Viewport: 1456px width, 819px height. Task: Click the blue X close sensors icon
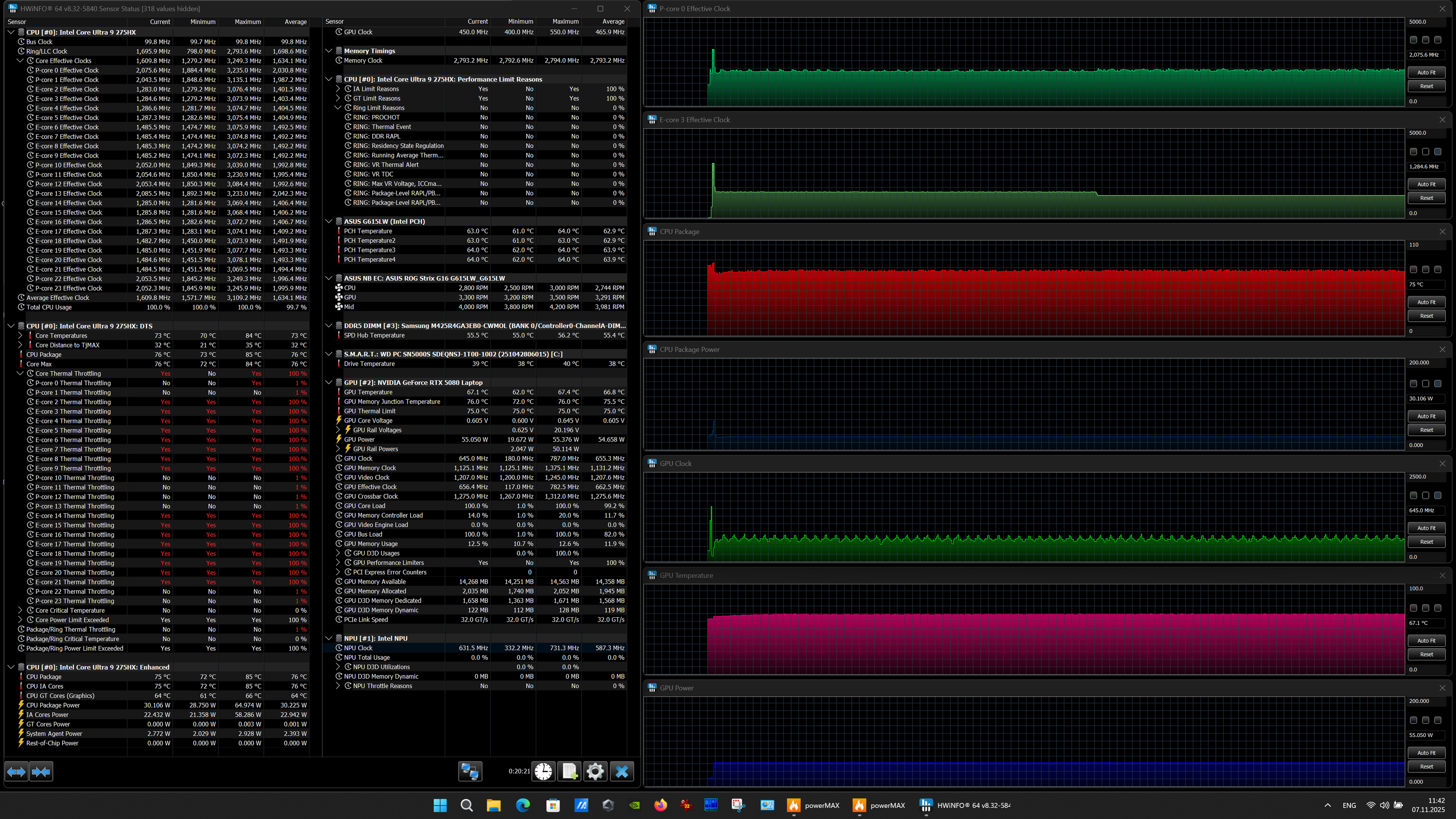point(622,771)
